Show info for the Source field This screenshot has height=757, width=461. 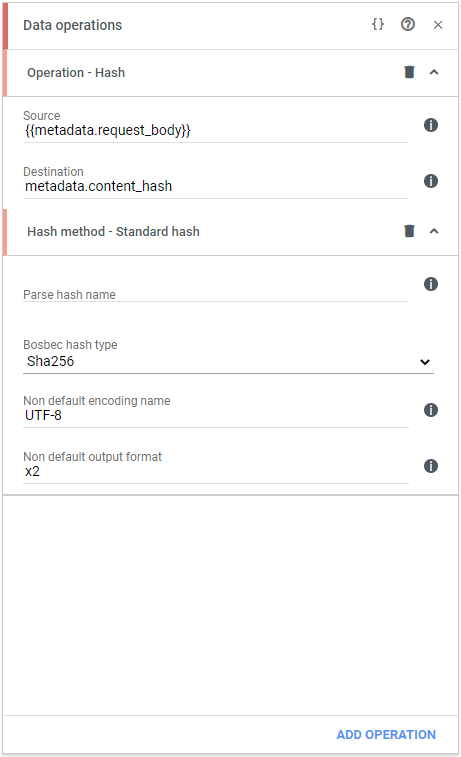click(x=431, y=125)
